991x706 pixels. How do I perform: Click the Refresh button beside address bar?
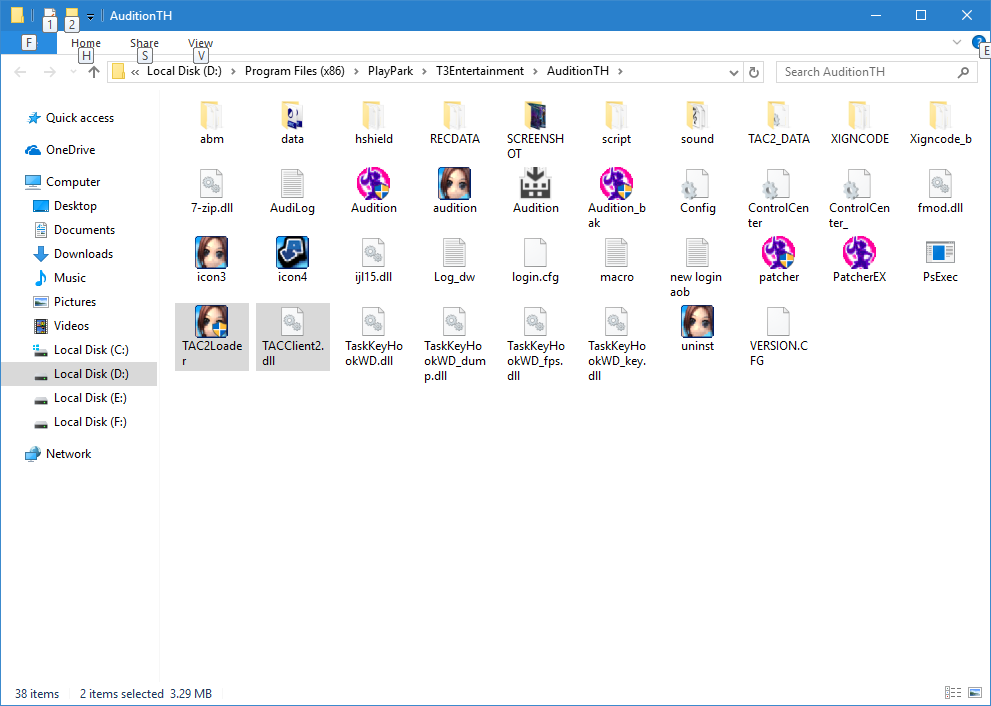point(755,72)
